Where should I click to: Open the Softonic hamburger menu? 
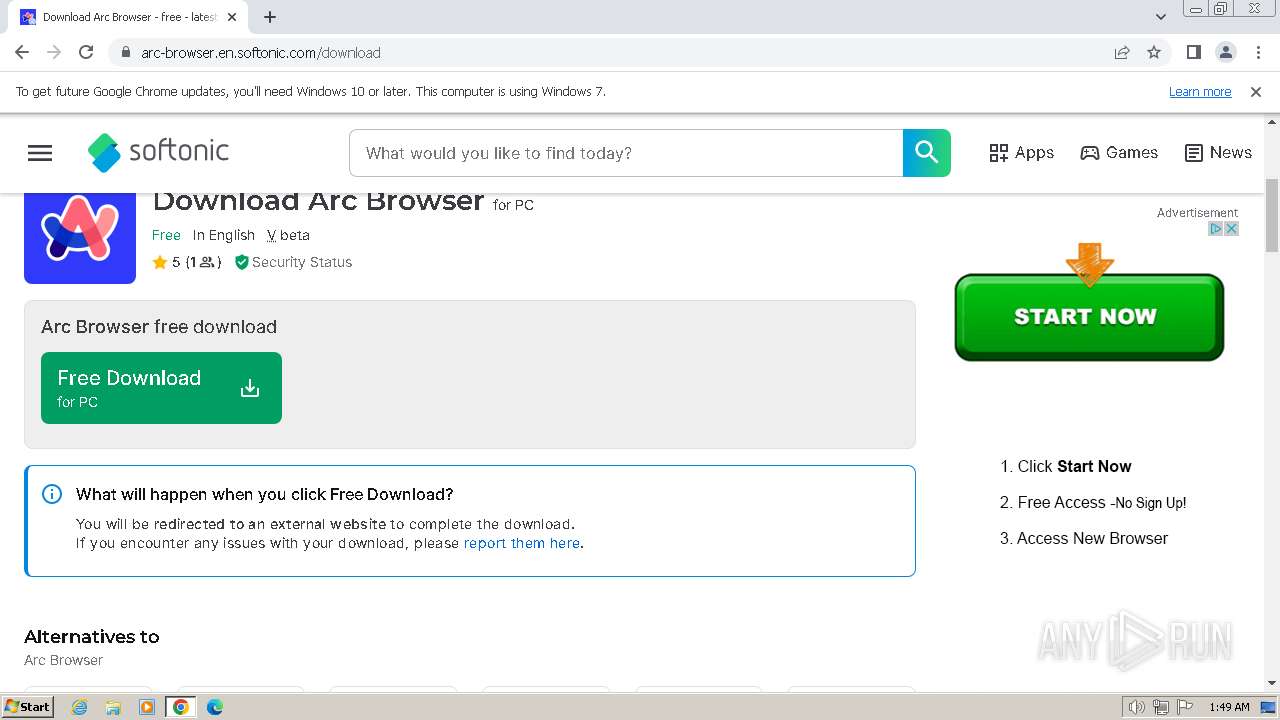pyautogui.click(x=40, y=153)
